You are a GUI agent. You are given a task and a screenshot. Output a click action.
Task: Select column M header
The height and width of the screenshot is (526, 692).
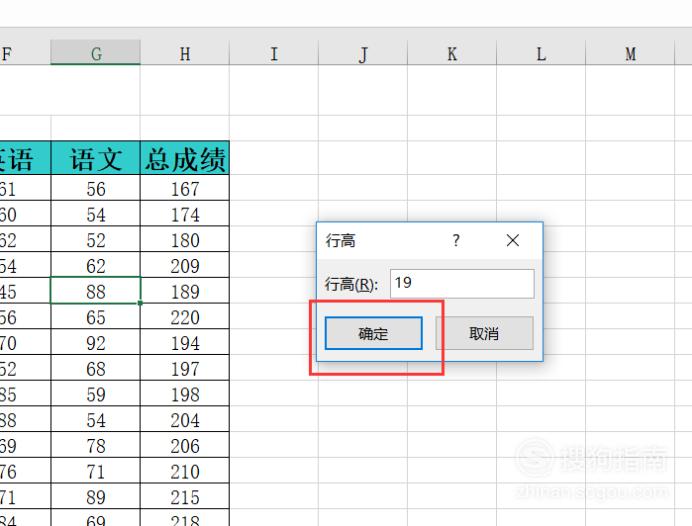coord(630,53)
